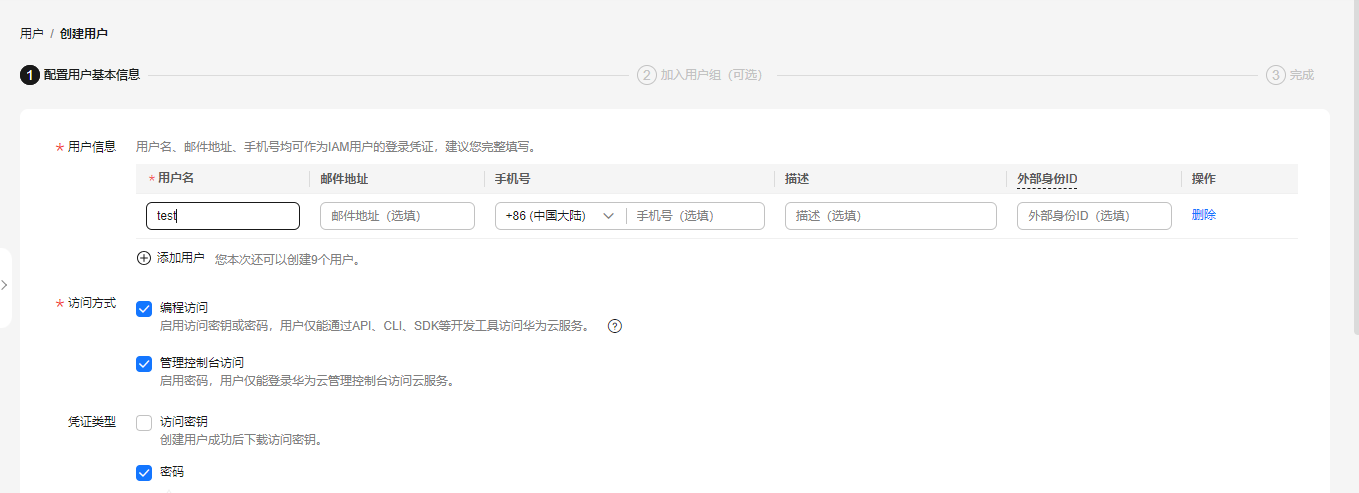Click step 1 circle icon 配置用户基本信息
The height and width of the screenshot is (493, 1359).
pyautogui.click(x=29, y=75)
